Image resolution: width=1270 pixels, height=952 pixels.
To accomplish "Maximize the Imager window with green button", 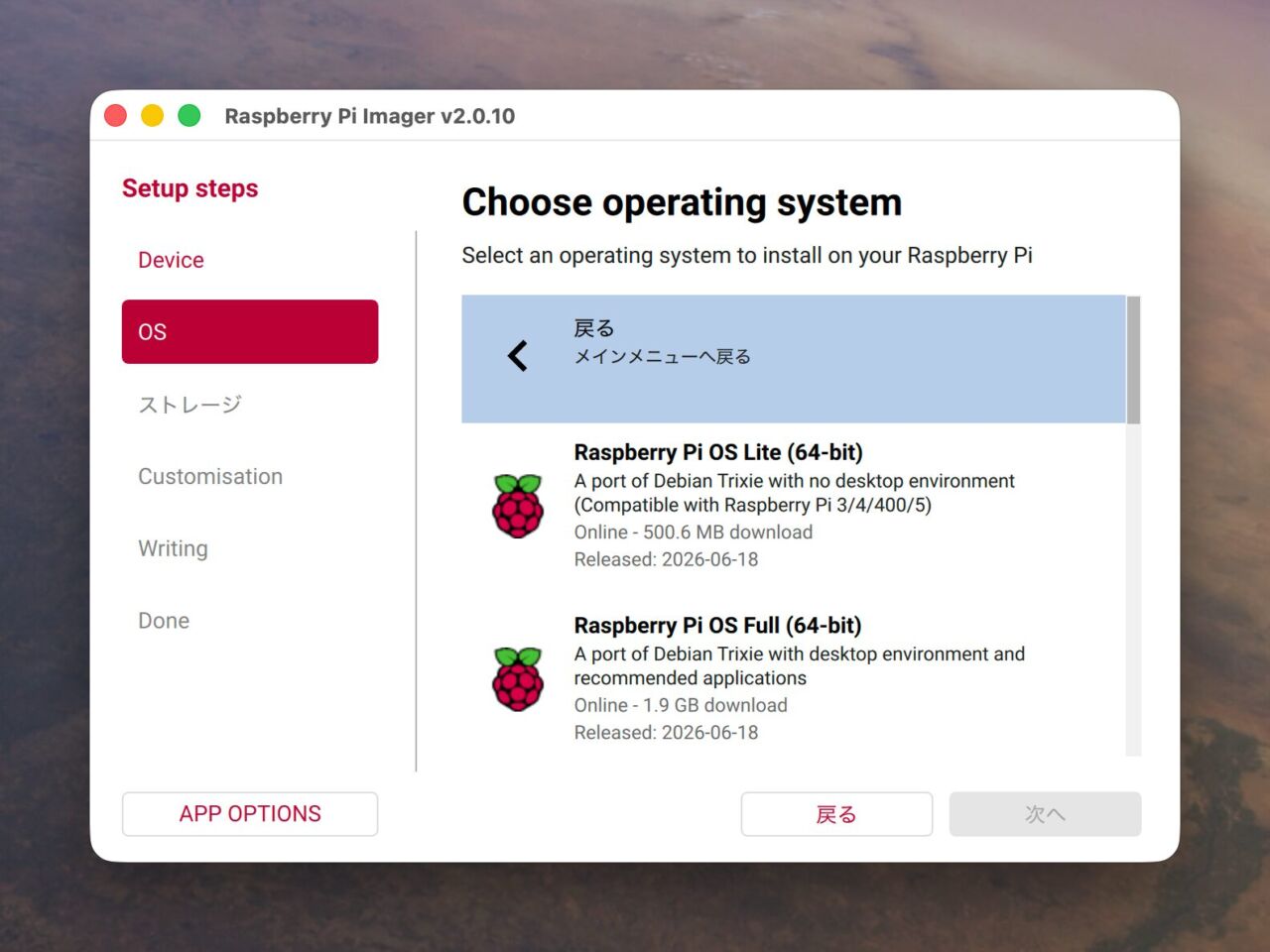I will (190, 116).
